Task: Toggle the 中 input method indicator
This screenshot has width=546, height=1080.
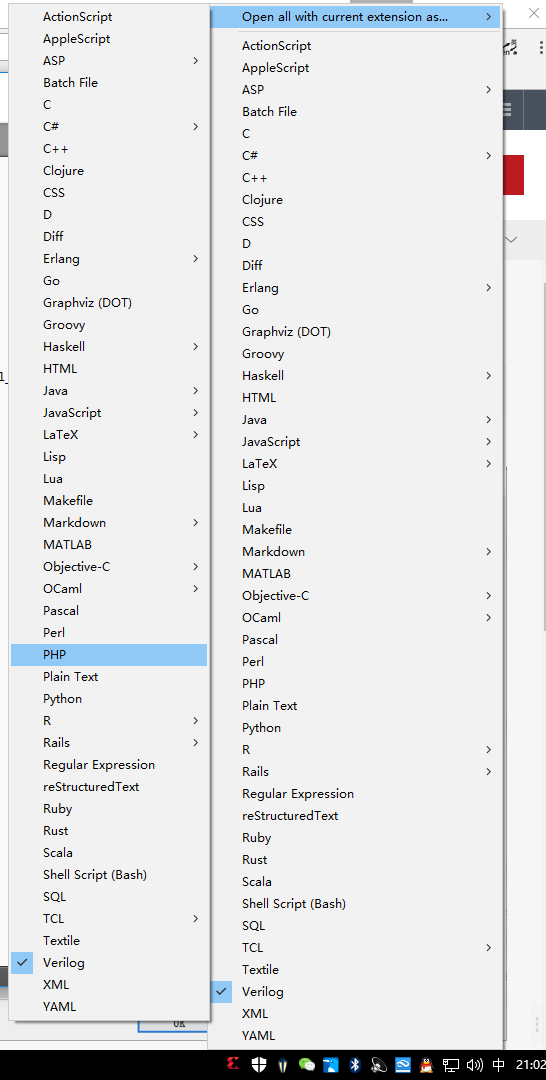Action: point(500,1065)
